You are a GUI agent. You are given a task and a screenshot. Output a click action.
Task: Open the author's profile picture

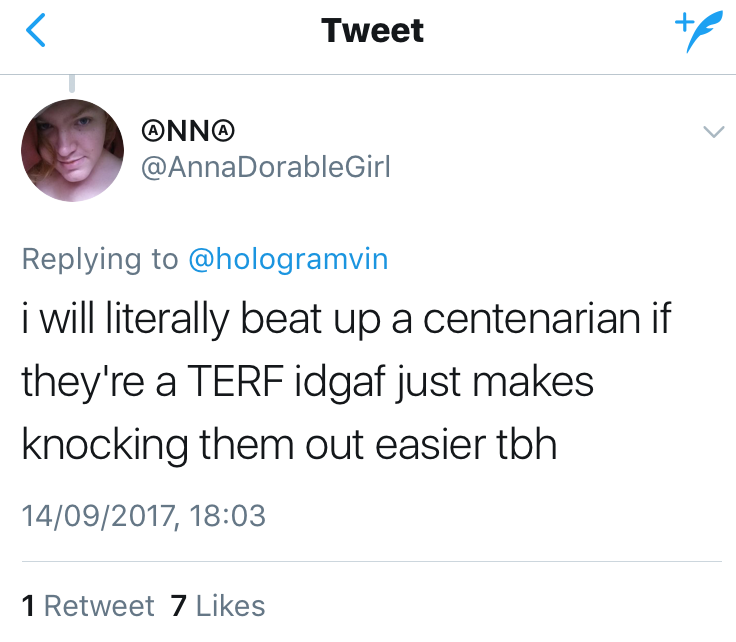click(x=72, y=150)
